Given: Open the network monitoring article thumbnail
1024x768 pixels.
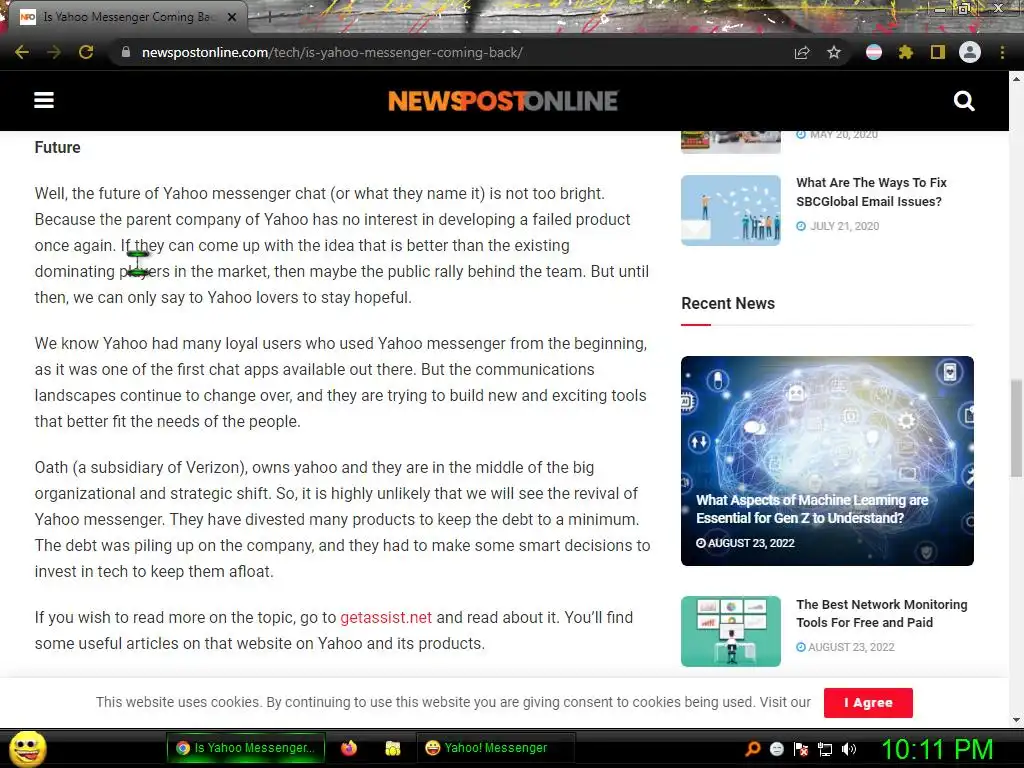Looking at the screenshot, I should coord(731,631).
